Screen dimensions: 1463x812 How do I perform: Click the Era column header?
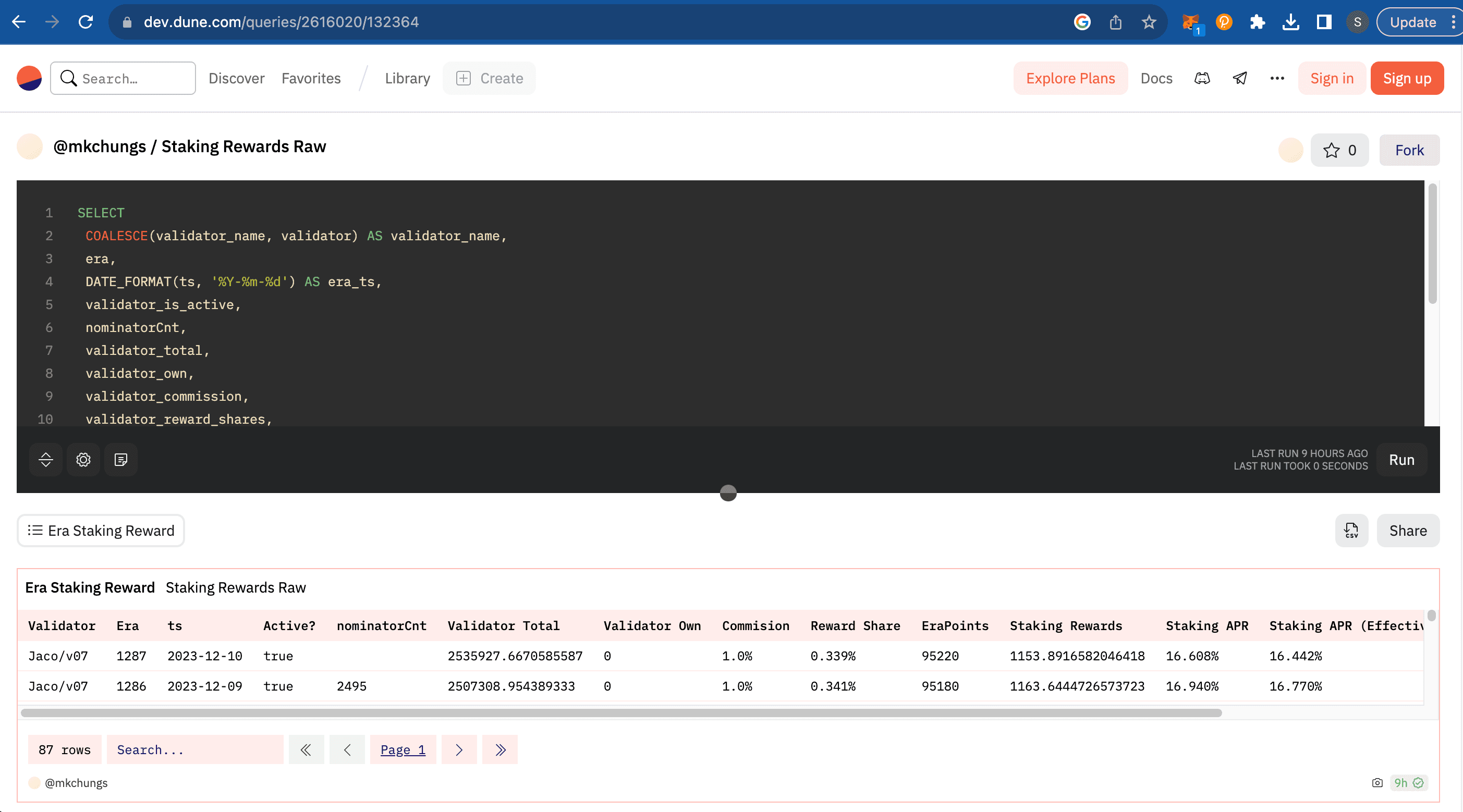pos(128,625)
